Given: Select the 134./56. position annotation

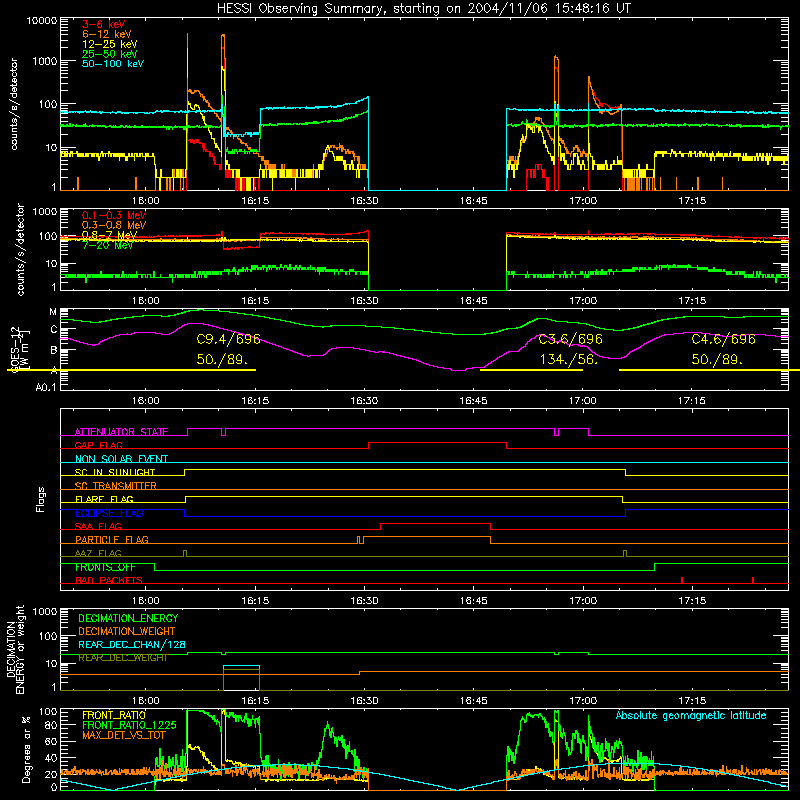Looking at the screenshot, I should coord(568,360).
